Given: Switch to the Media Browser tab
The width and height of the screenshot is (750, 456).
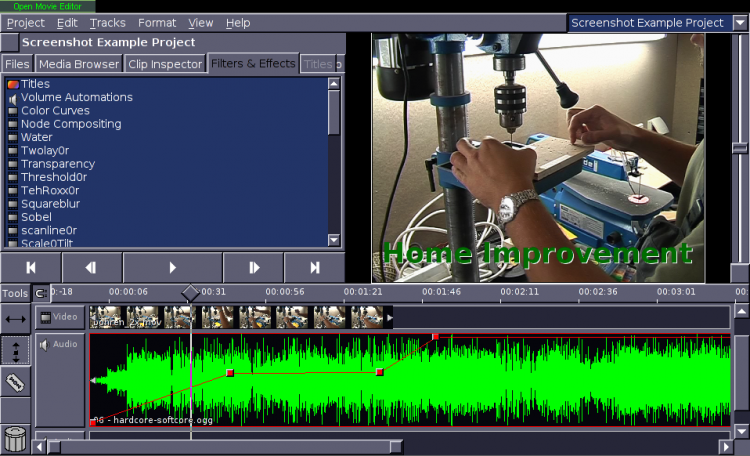Looking at the screenshot, I should 79,64.
